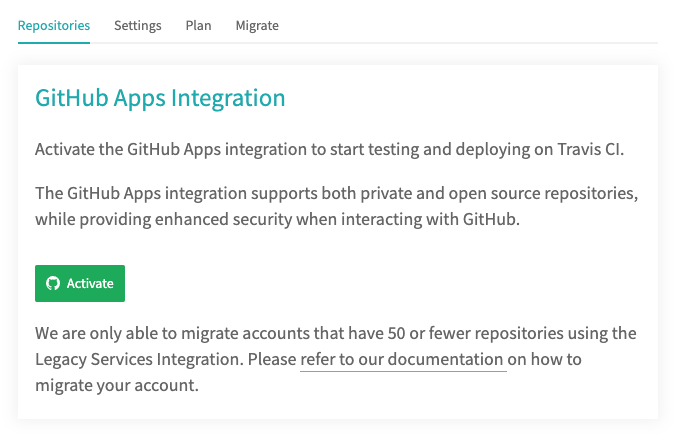The height and width of the screenshot is (445, 677).
Task: Activate the GitHub Apps integration
Action: (x=80, y=284)
